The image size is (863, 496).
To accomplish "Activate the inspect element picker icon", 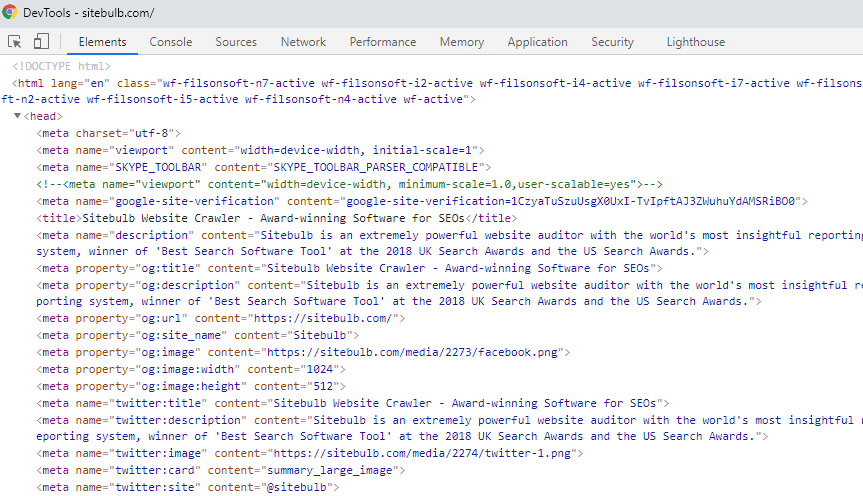I will coord(15,42).
